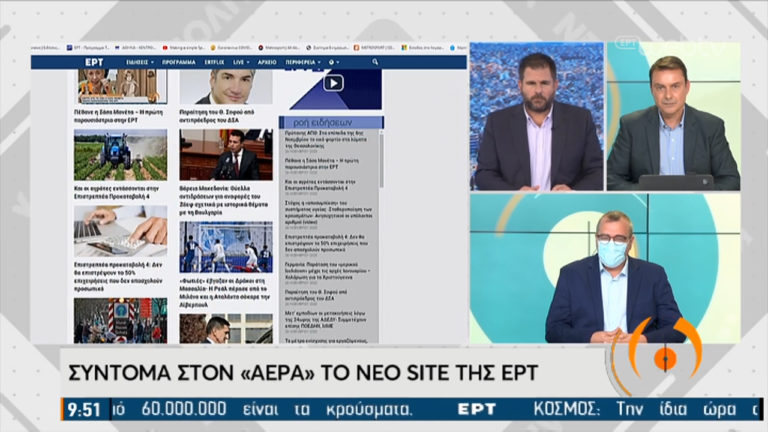Open headline about αγρότες and Επιστρεπτέα Προκαταβολή 4
Viewport: 768px width, 432px height.
(116, 192)
